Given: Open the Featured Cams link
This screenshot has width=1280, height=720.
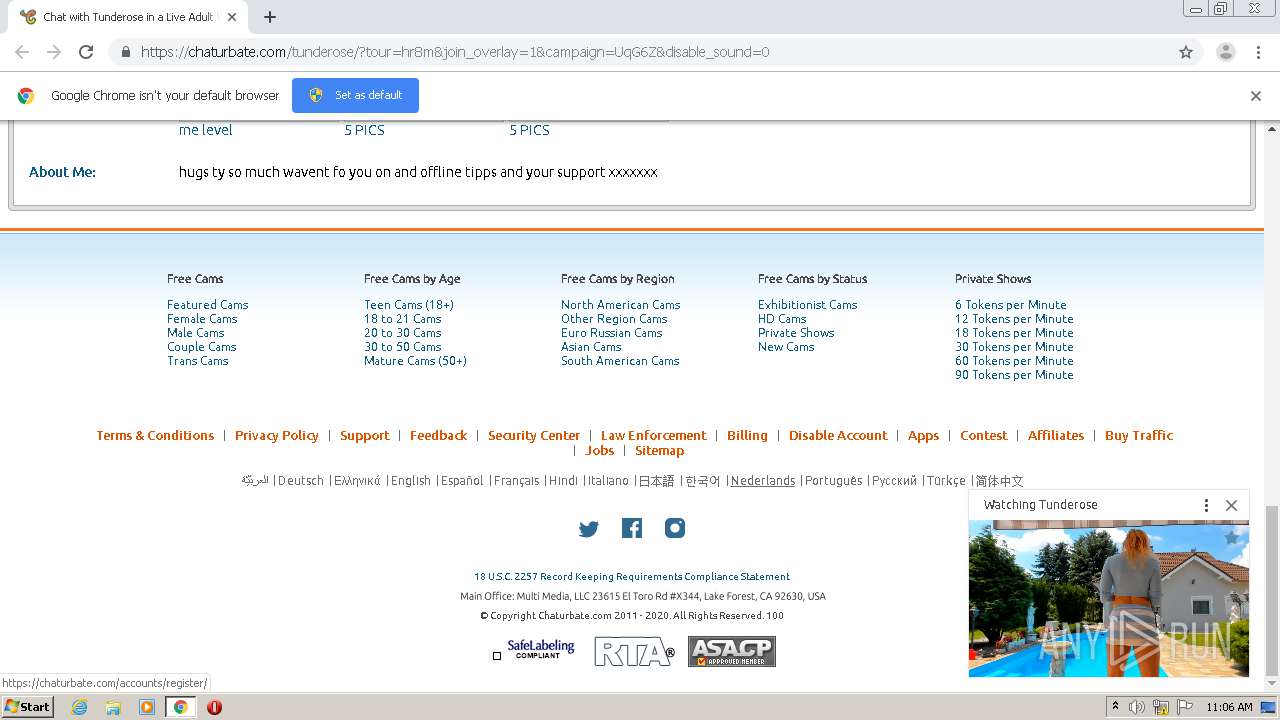Looking at the screenshot, I should 207,305.
